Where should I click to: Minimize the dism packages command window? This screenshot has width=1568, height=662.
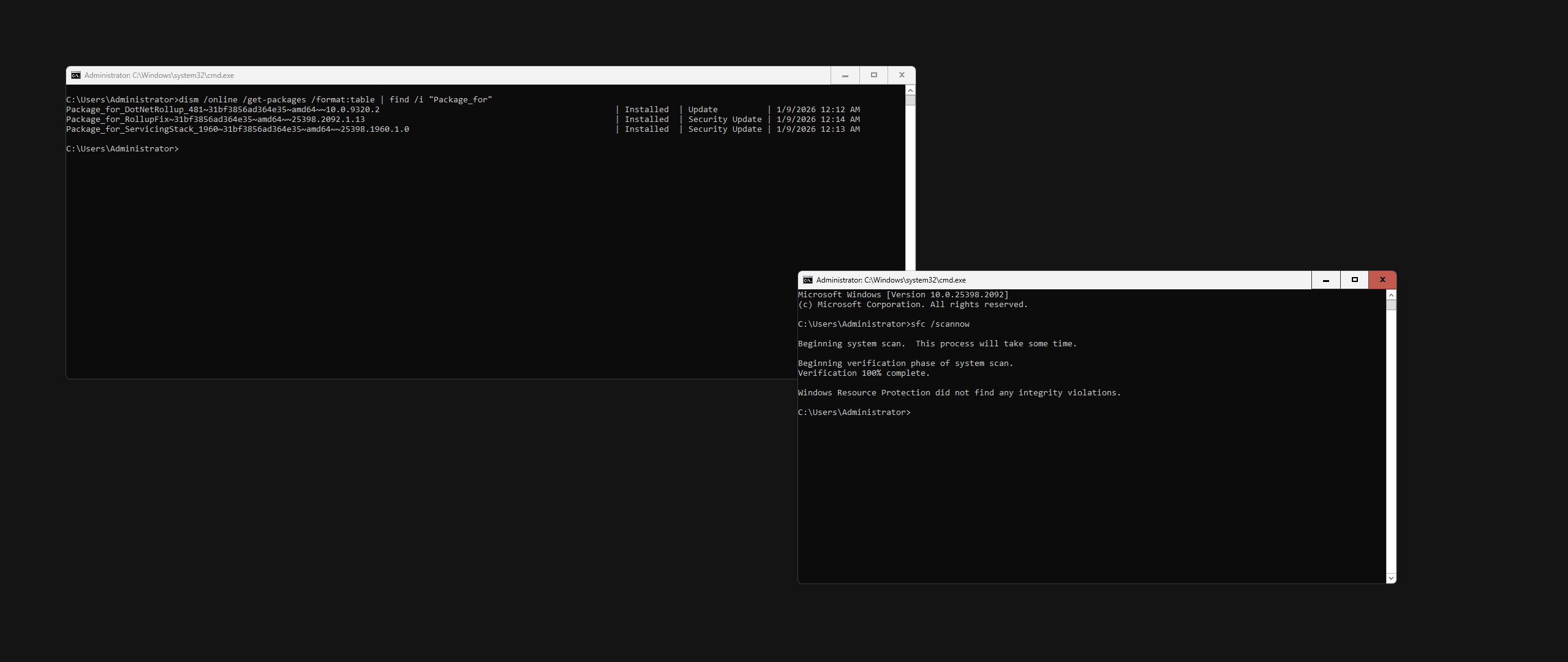pos(845,75)
